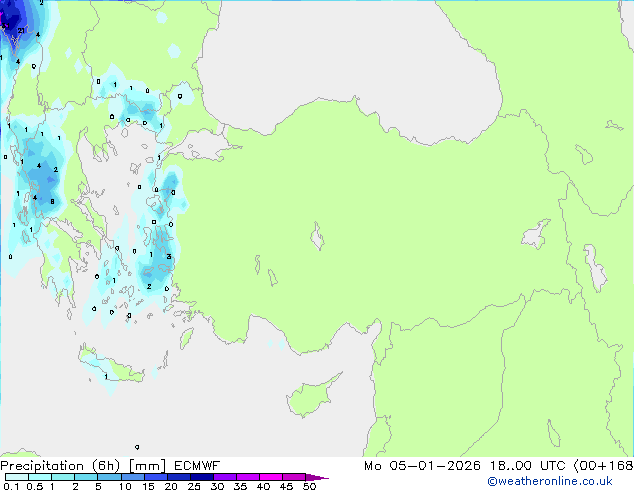The image size is (634, 490).
Task: Select the 25–30 mm dark blue legend box
Action: (x=201, y=477)
